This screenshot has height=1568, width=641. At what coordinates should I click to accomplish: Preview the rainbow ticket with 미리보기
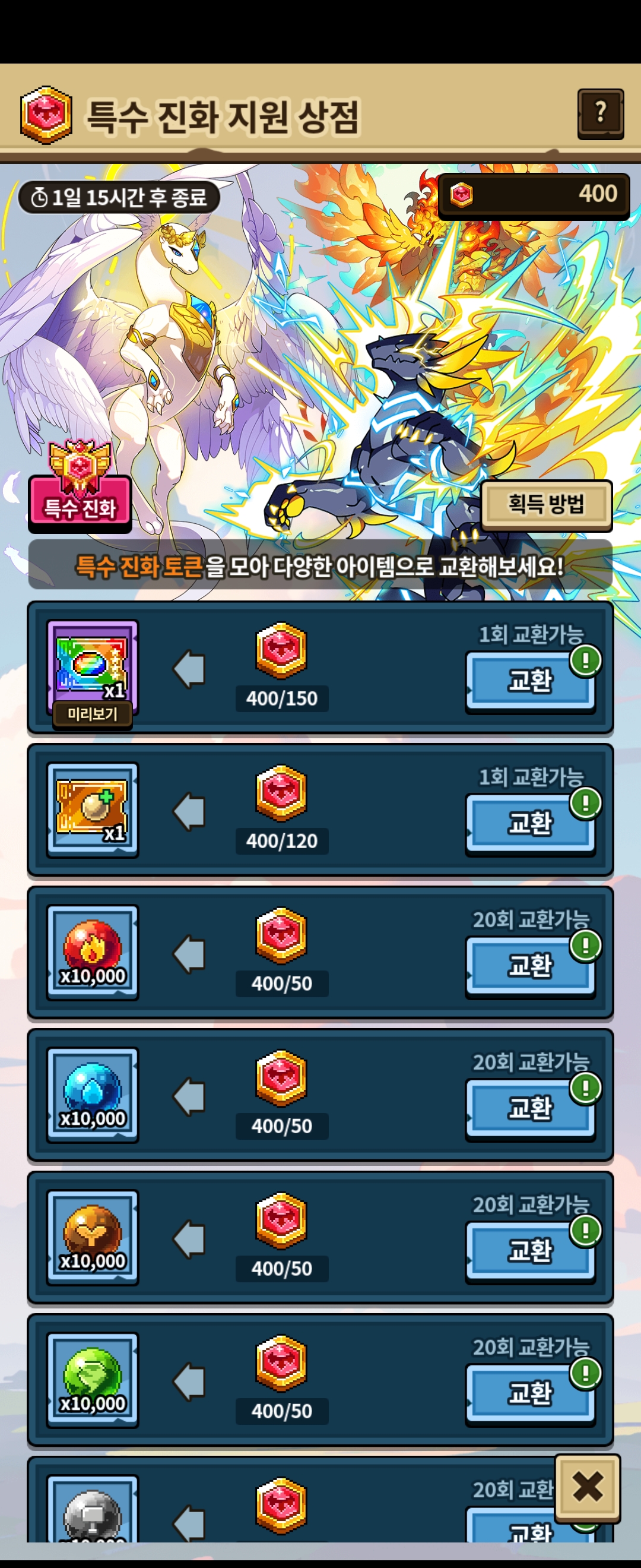pyautogui.click(x=92, y=714)
